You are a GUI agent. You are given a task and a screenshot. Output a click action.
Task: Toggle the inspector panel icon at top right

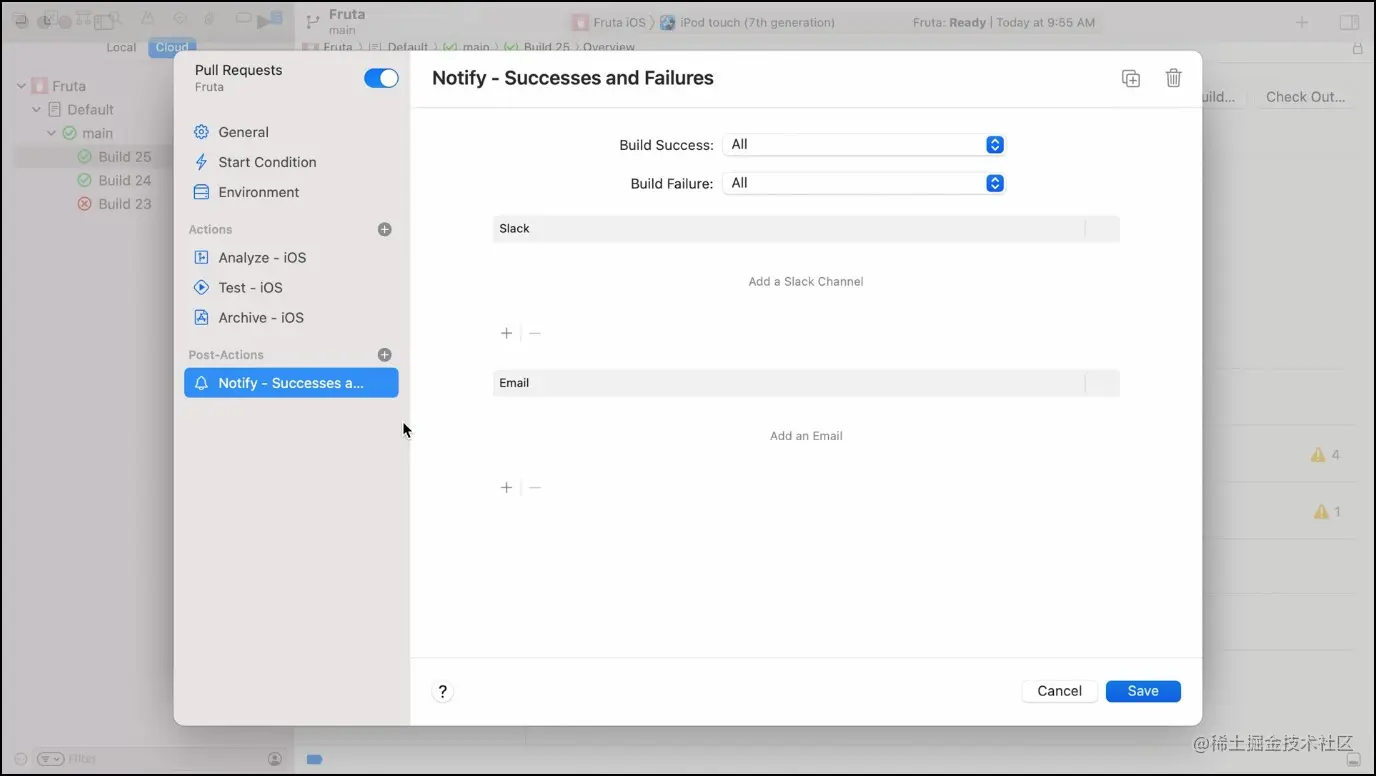click(1349, 22)
